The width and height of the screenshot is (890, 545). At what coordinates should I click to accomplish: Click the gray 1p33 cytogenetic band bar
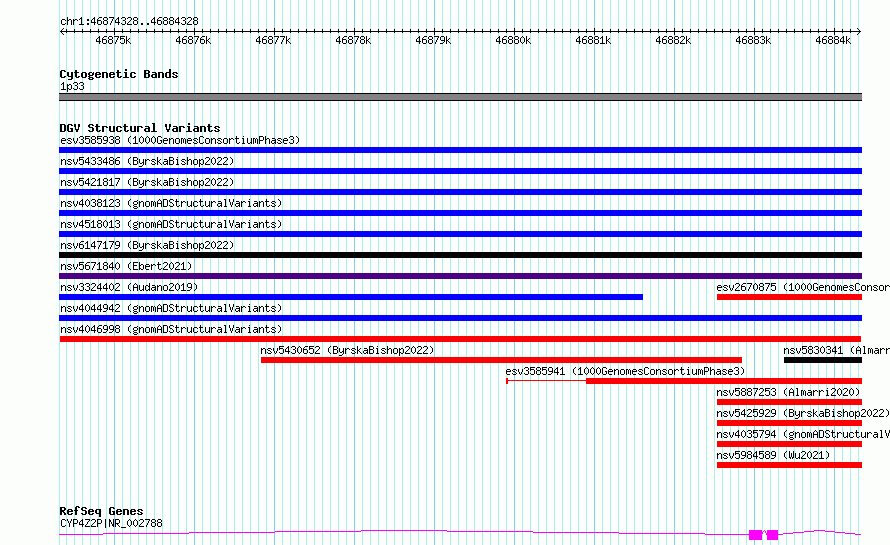[x=460, y=98]
